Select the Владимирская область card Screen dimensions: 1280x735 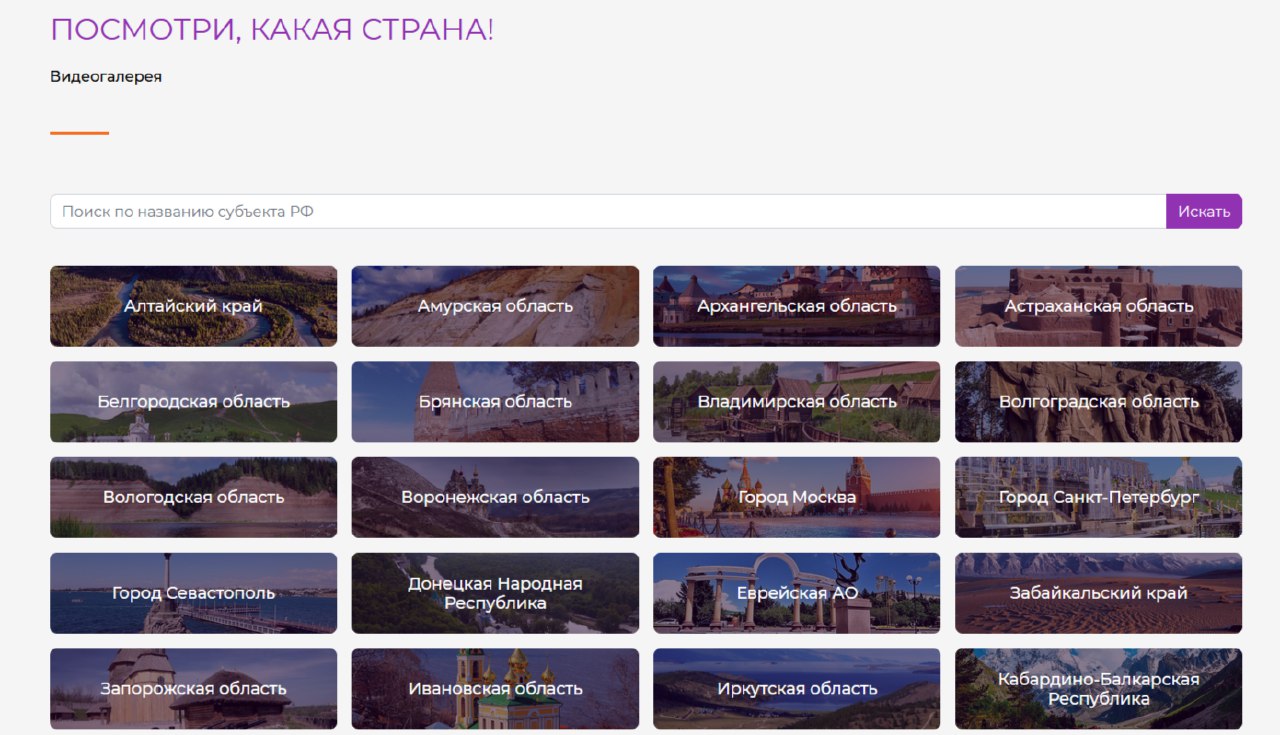pos(797,402)
